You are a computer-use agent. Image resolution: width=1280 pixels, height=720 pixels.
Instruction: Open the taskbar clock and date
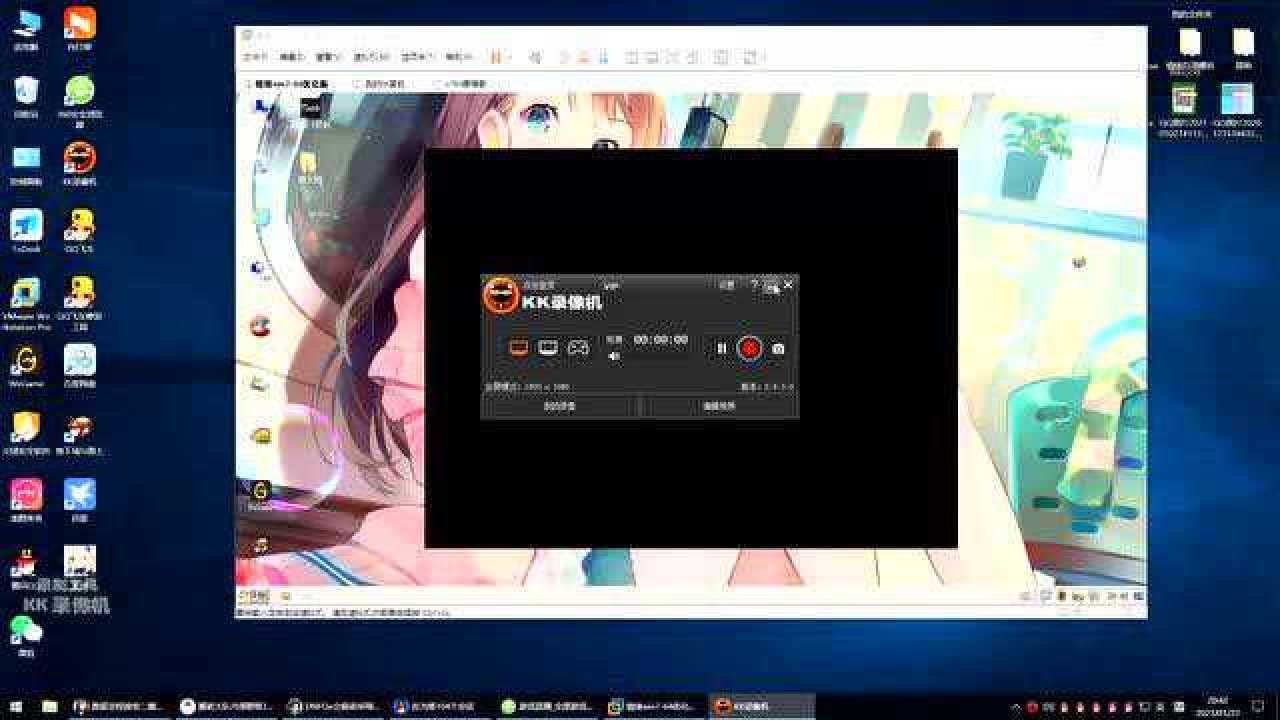tap(1219, 706)
